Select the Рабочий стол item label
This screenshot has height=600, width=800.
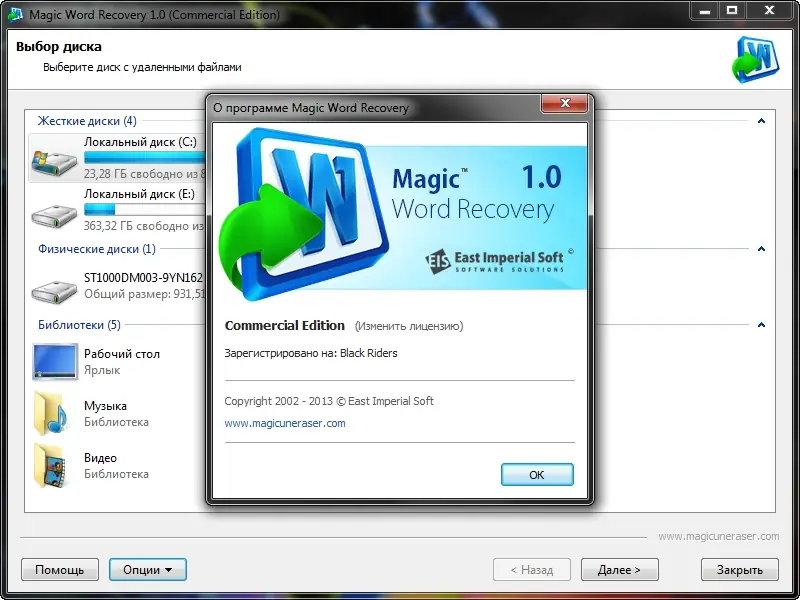coord(122,354)
